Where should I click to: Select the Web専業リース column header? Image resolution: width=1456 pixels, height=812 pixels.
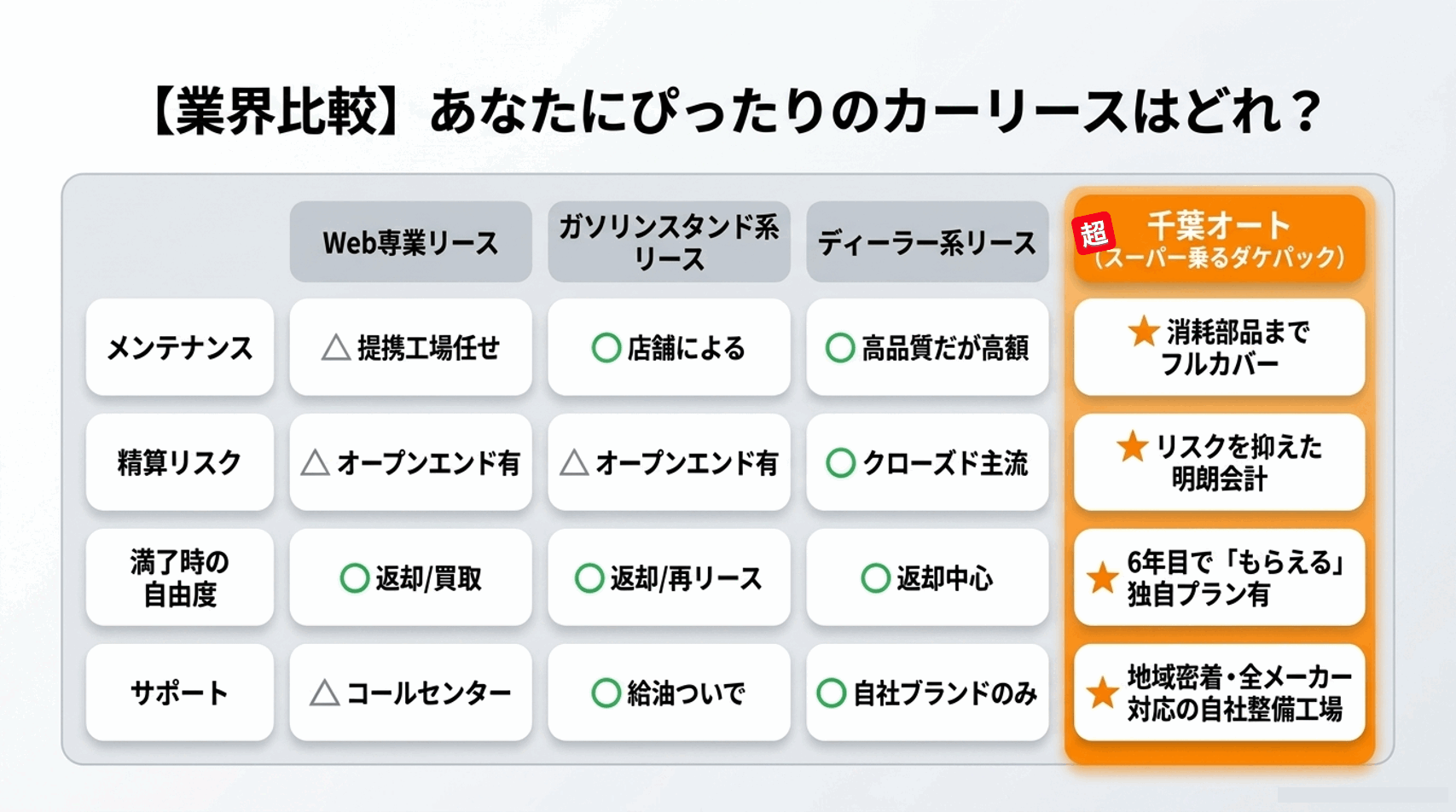[x=410, y=242]
